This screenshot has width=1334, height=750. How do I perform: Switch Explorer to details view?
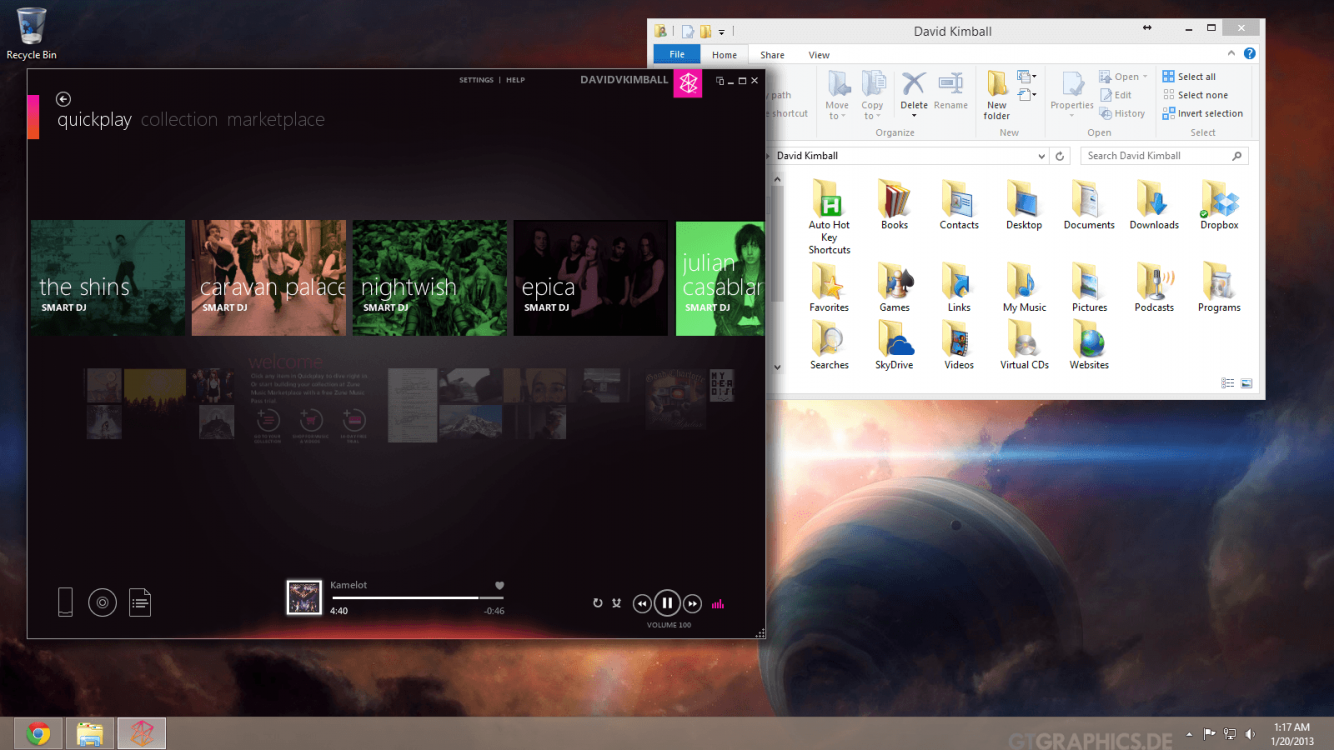(x=1228, y=383)
